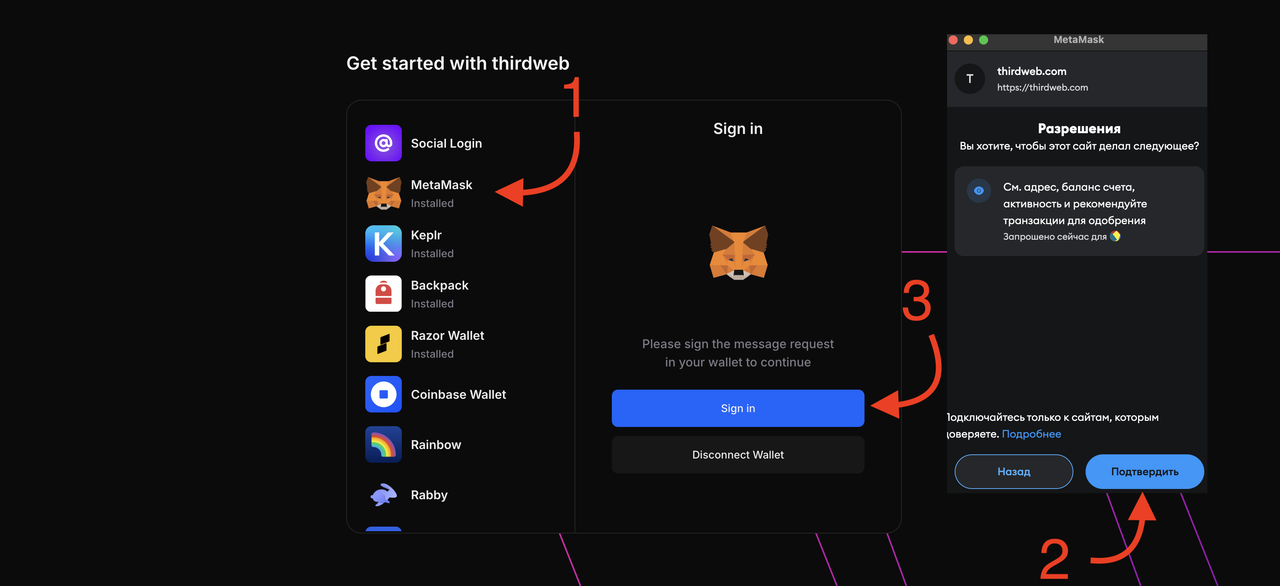
Task: Select the 'Backpack' wallet label
Action: click(439, 285)
